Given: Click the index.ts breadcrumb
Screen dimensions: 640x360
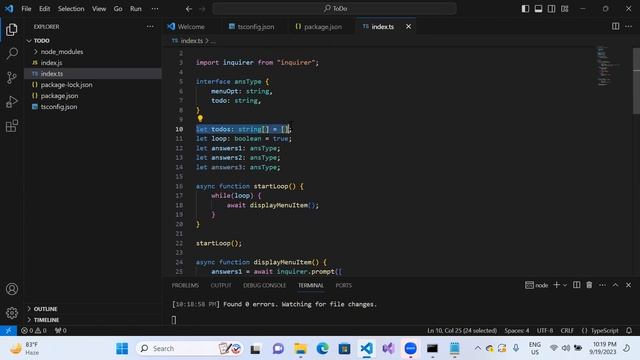Looking at the screenshot, I should click(191, 41).
